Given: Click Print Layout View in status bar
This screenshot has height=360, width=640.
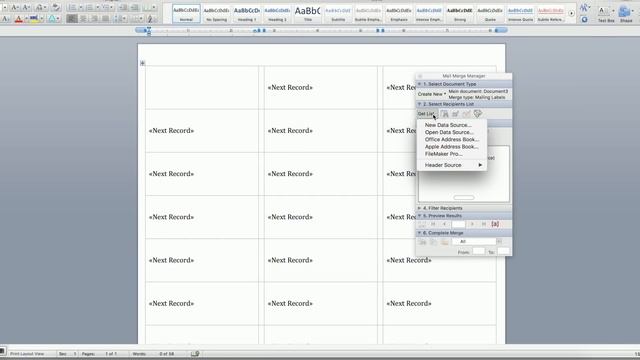Looking at the screenshot, I should [x=27, y=354].
